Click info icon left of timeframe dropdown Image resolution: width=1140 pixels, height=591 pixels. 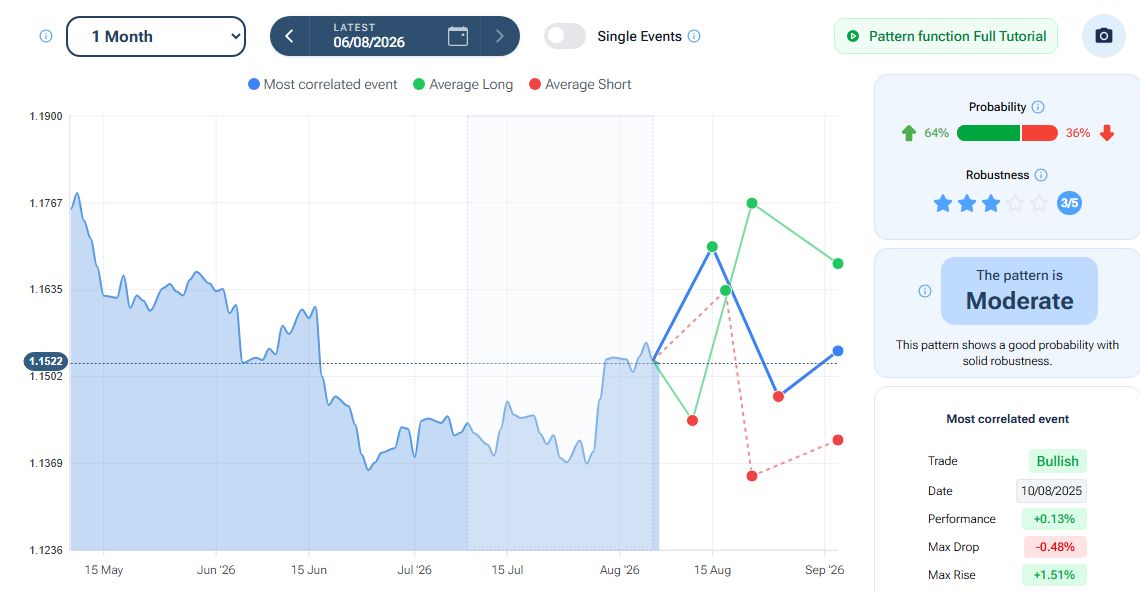(46, 36)
